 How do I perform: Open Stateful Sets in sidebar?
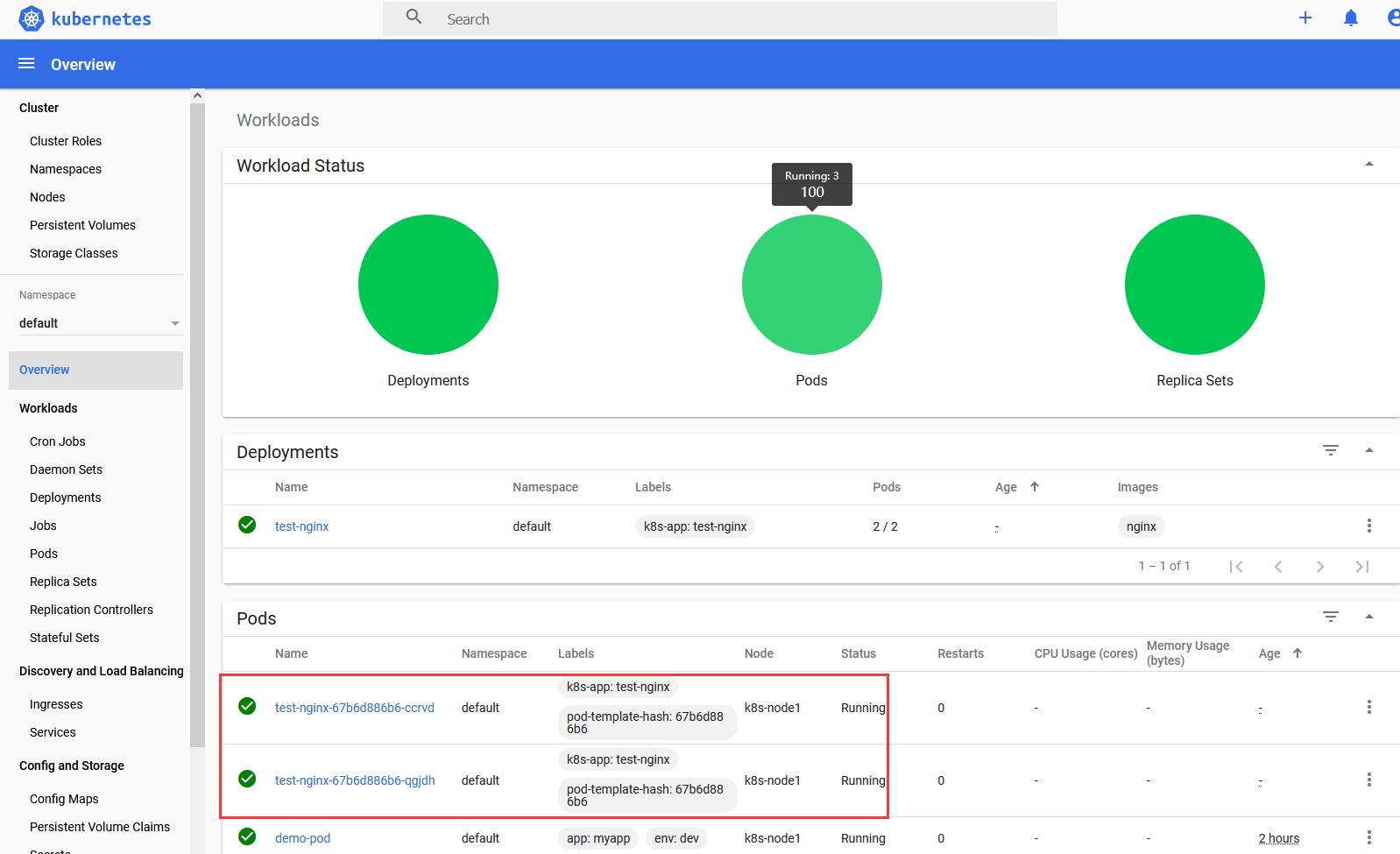coord(65,638)
